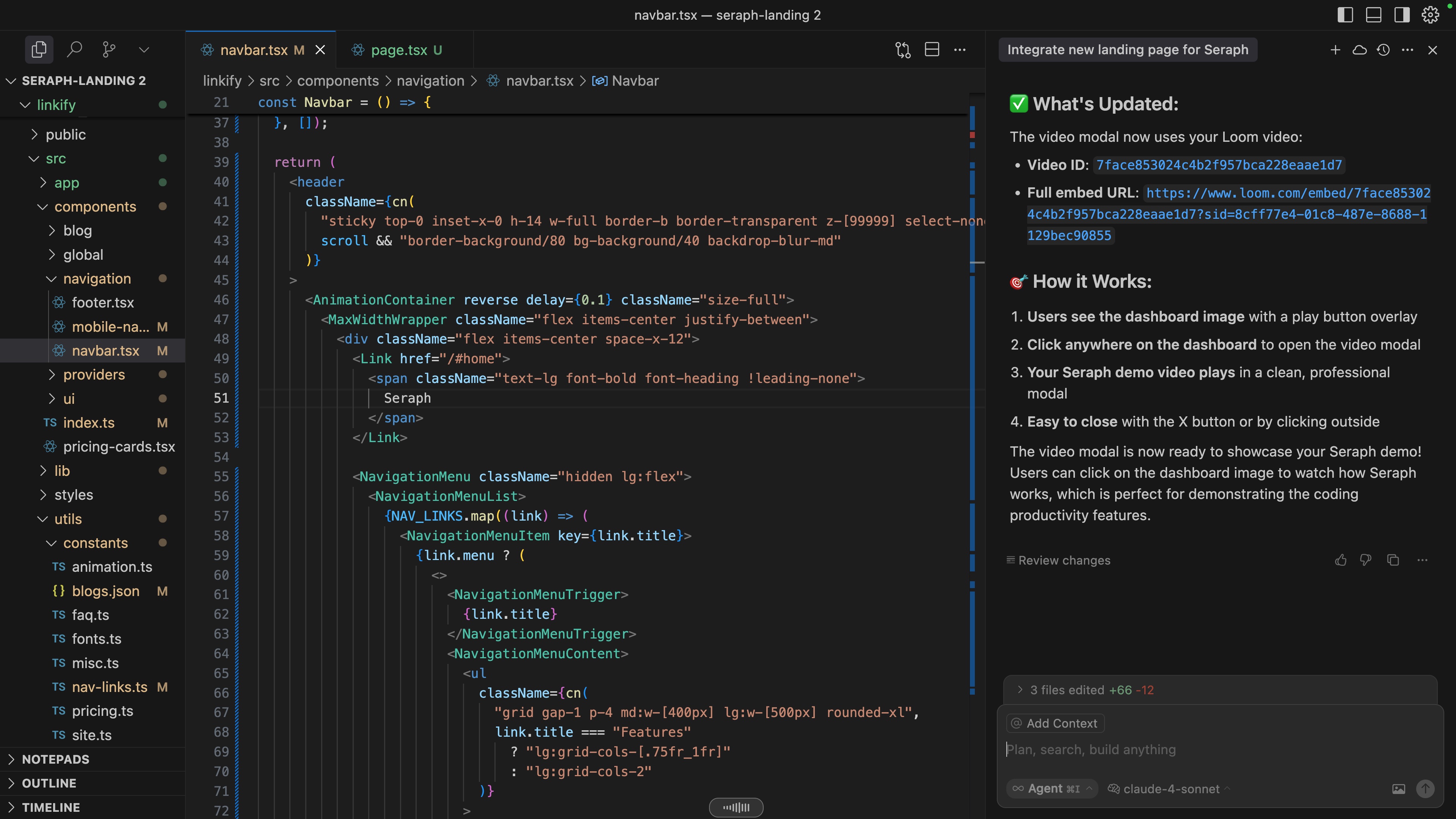Image resolution: width=1456 pixels, height=819 pixels.
Task: Send the message with arrow button
Action: [1425, 789]
